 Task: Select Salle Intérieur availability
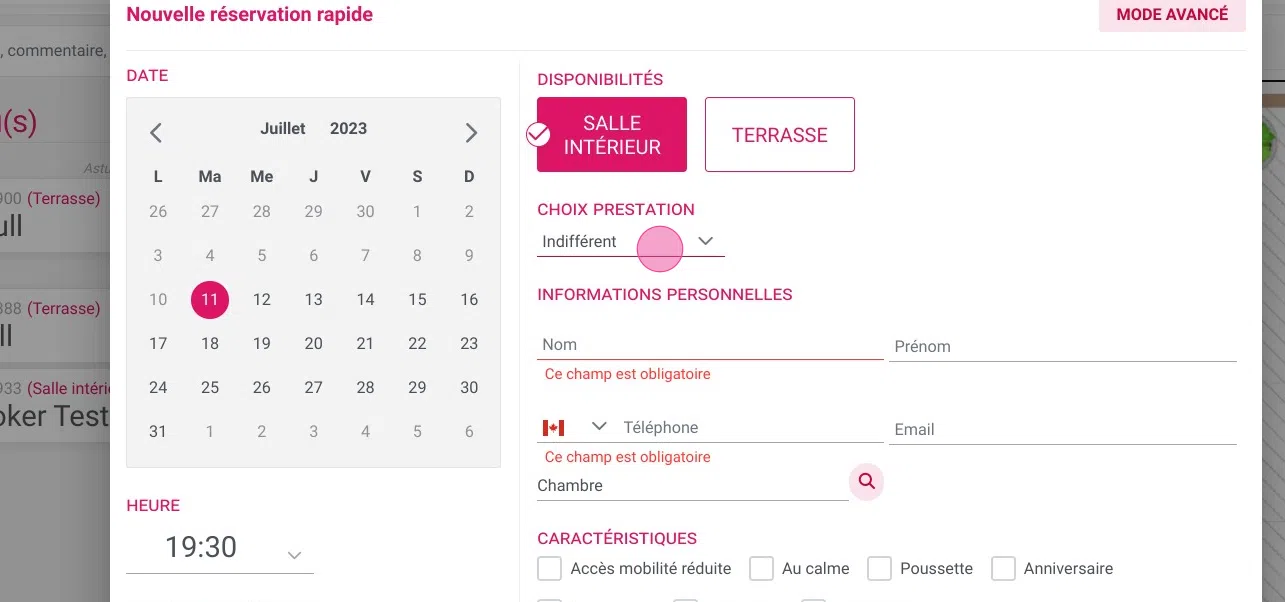[x=612, y=135]
